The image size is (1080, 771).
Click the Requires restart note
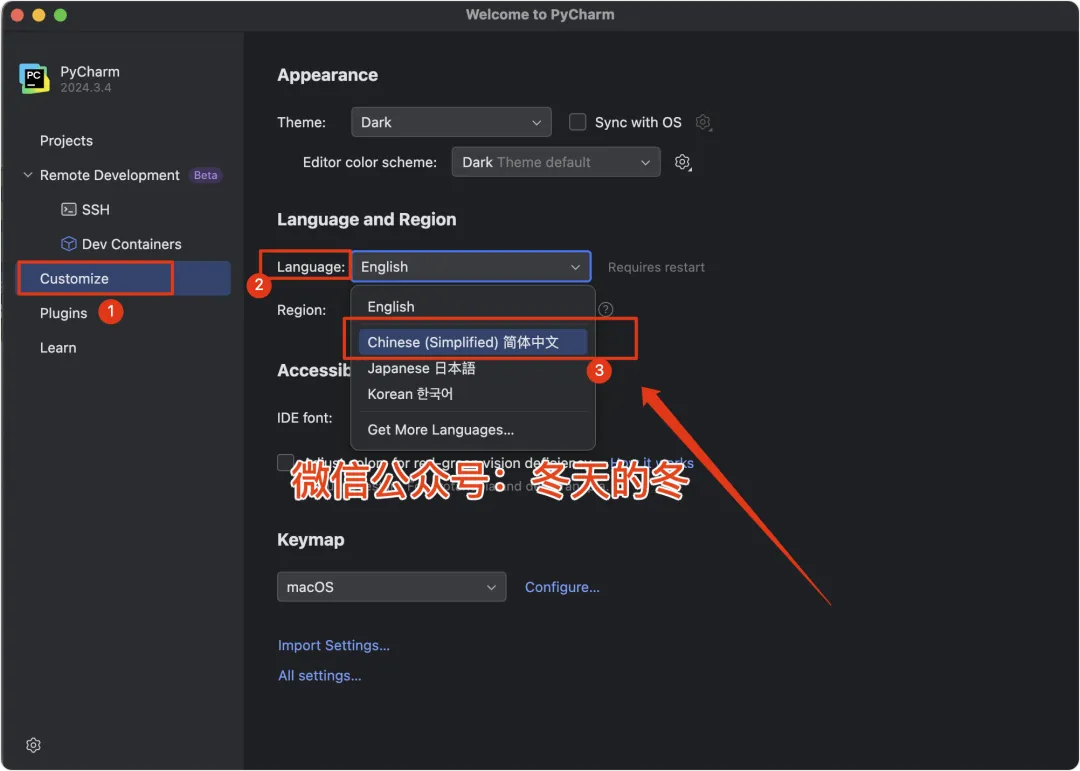point(656,267)
